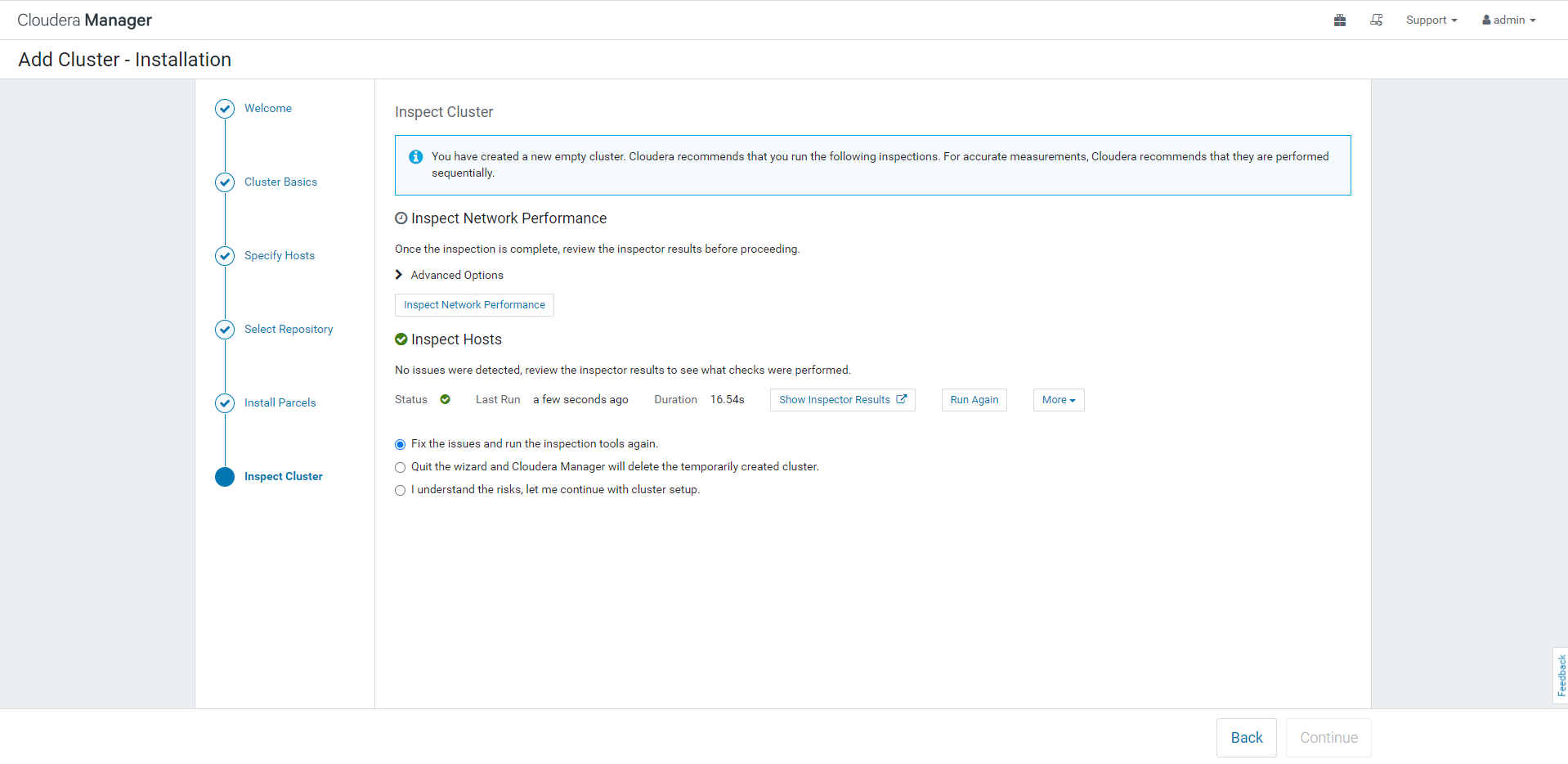1568x764 pixels.
Task: Click the 'Add Cluster - Installation' page title
Action: (x=125, y=60)
